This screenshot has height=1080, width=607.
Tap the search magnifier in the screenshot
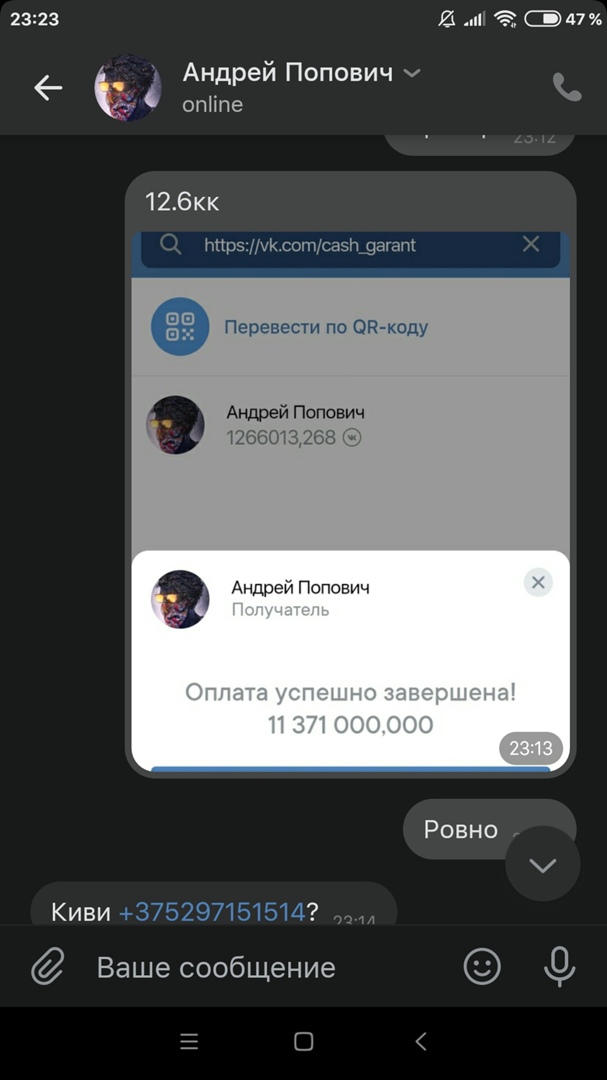coord(170,245)
